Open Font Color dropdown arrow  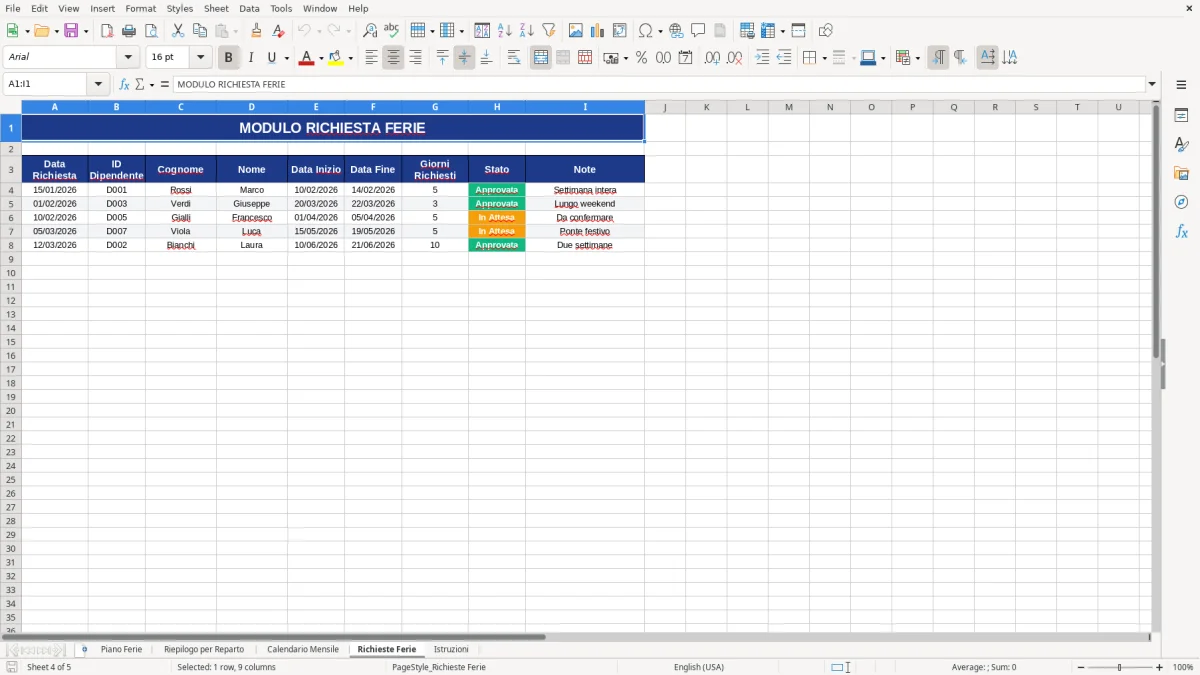click(x=321, y=58)
